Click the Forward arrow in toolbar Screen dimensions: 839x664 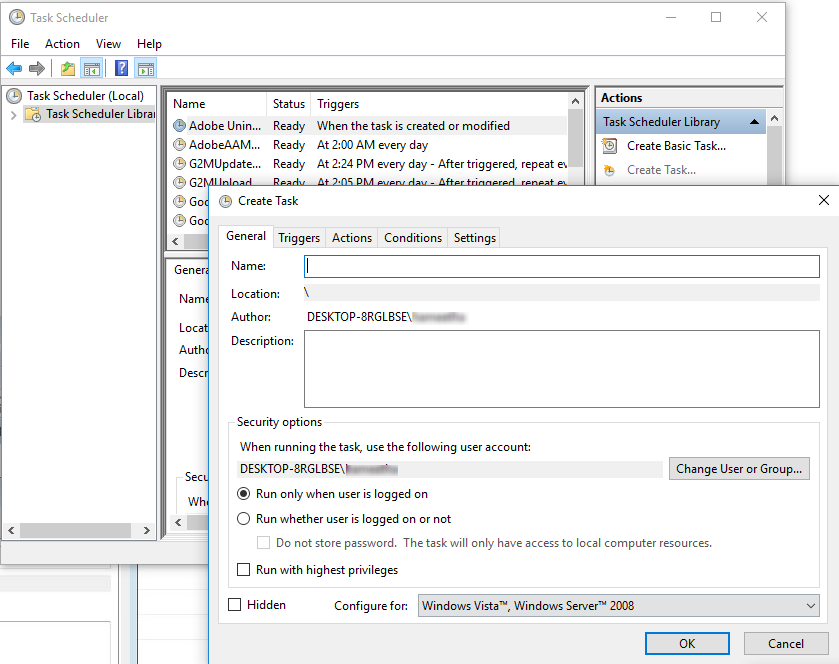coord(37,69)
